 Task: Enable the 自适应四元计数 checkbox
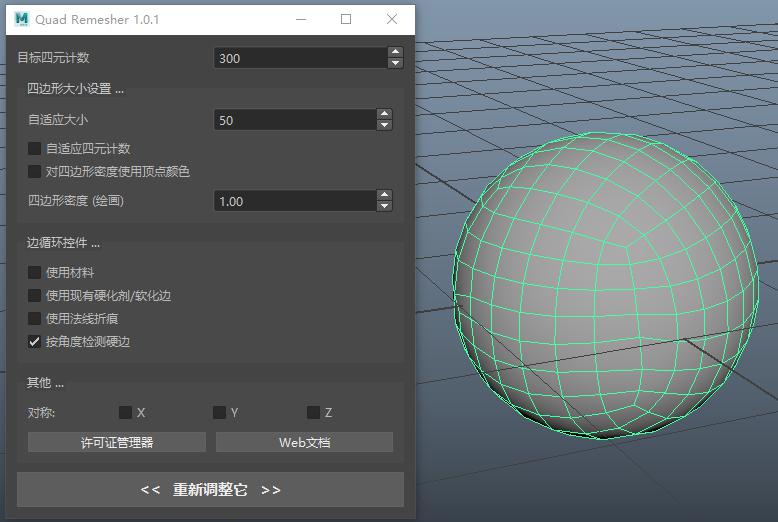tap(35, 149)
